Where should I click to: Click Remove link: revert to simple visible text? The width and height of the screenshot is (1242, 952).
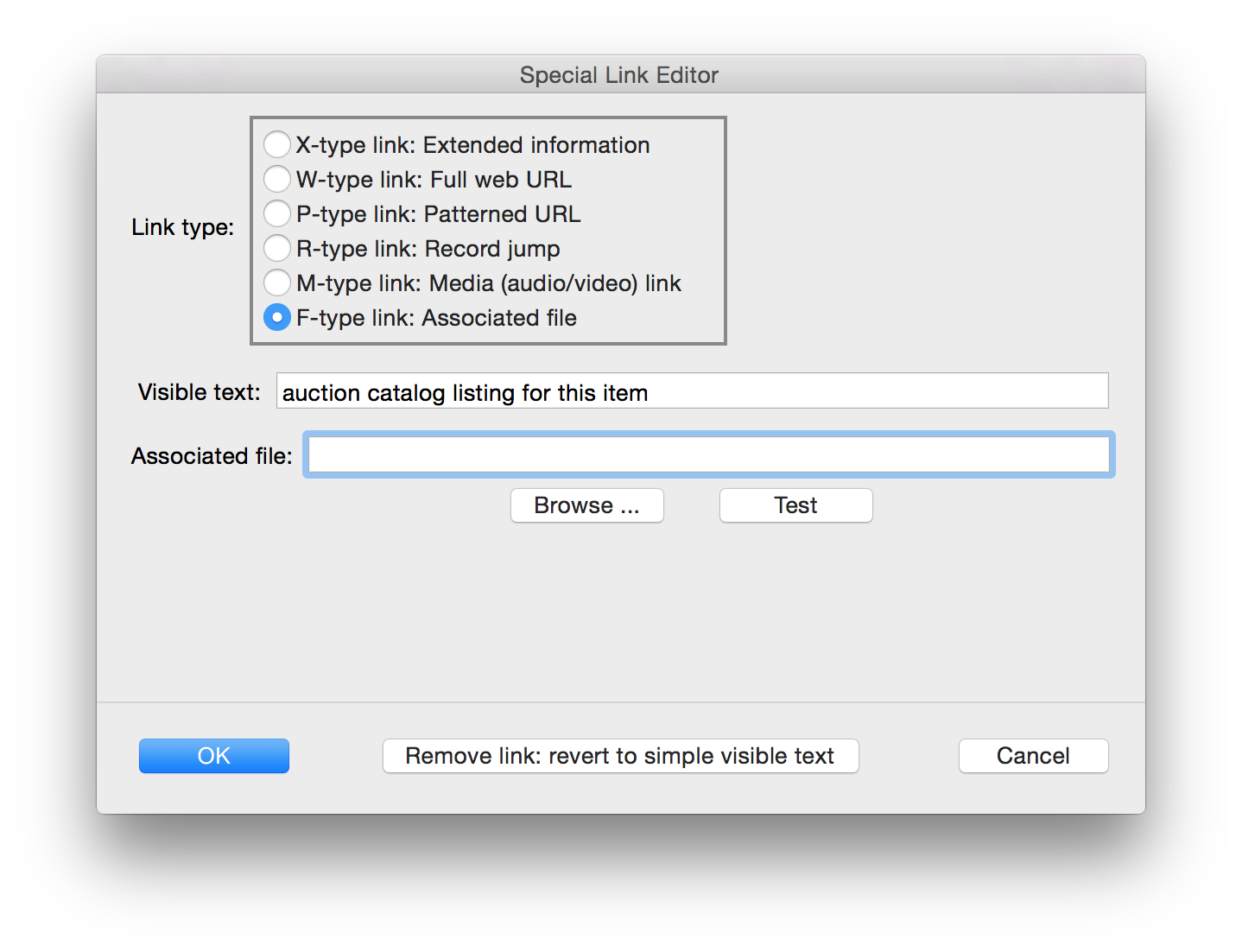[x=620, y=755]
